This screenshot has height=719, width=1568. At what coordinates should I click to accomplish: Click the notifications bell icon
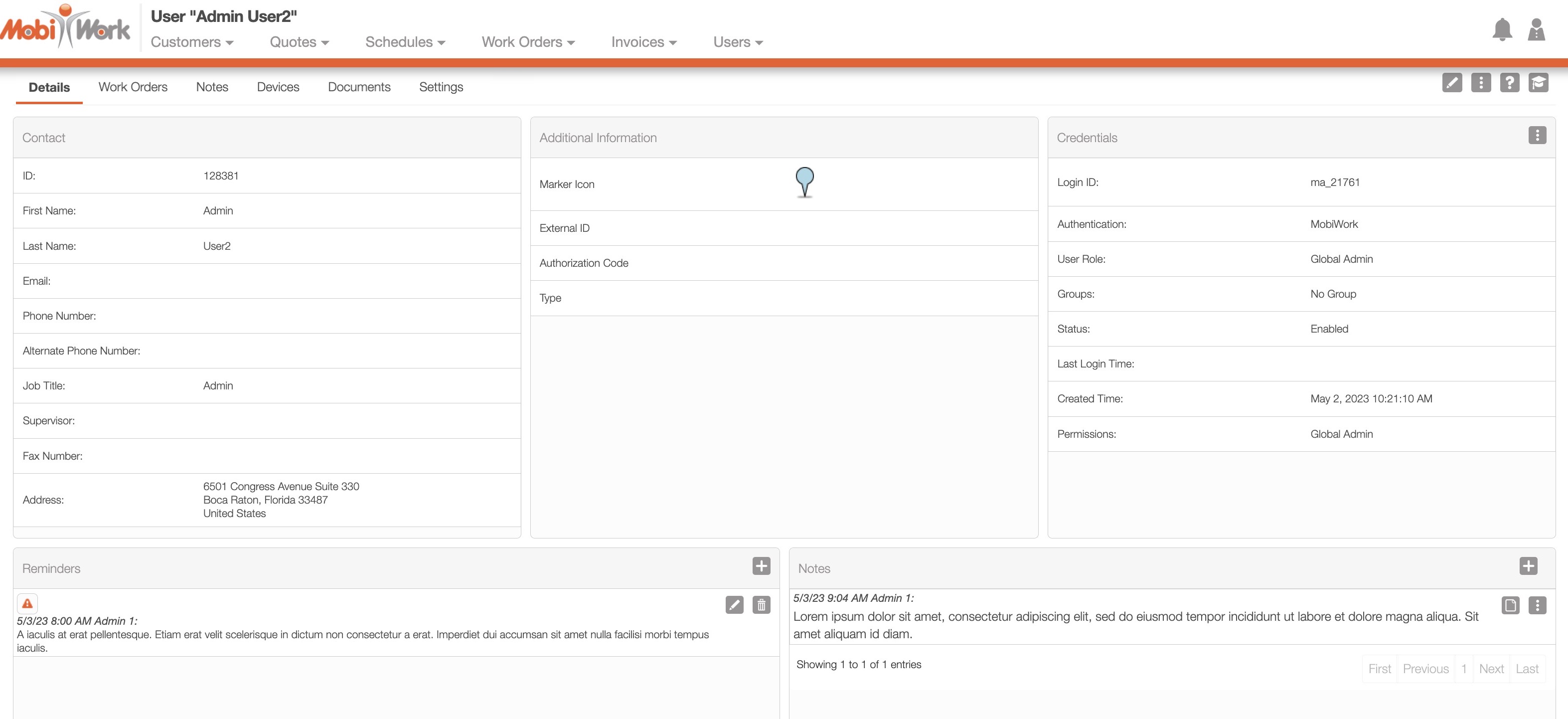tap(1502, 29)
